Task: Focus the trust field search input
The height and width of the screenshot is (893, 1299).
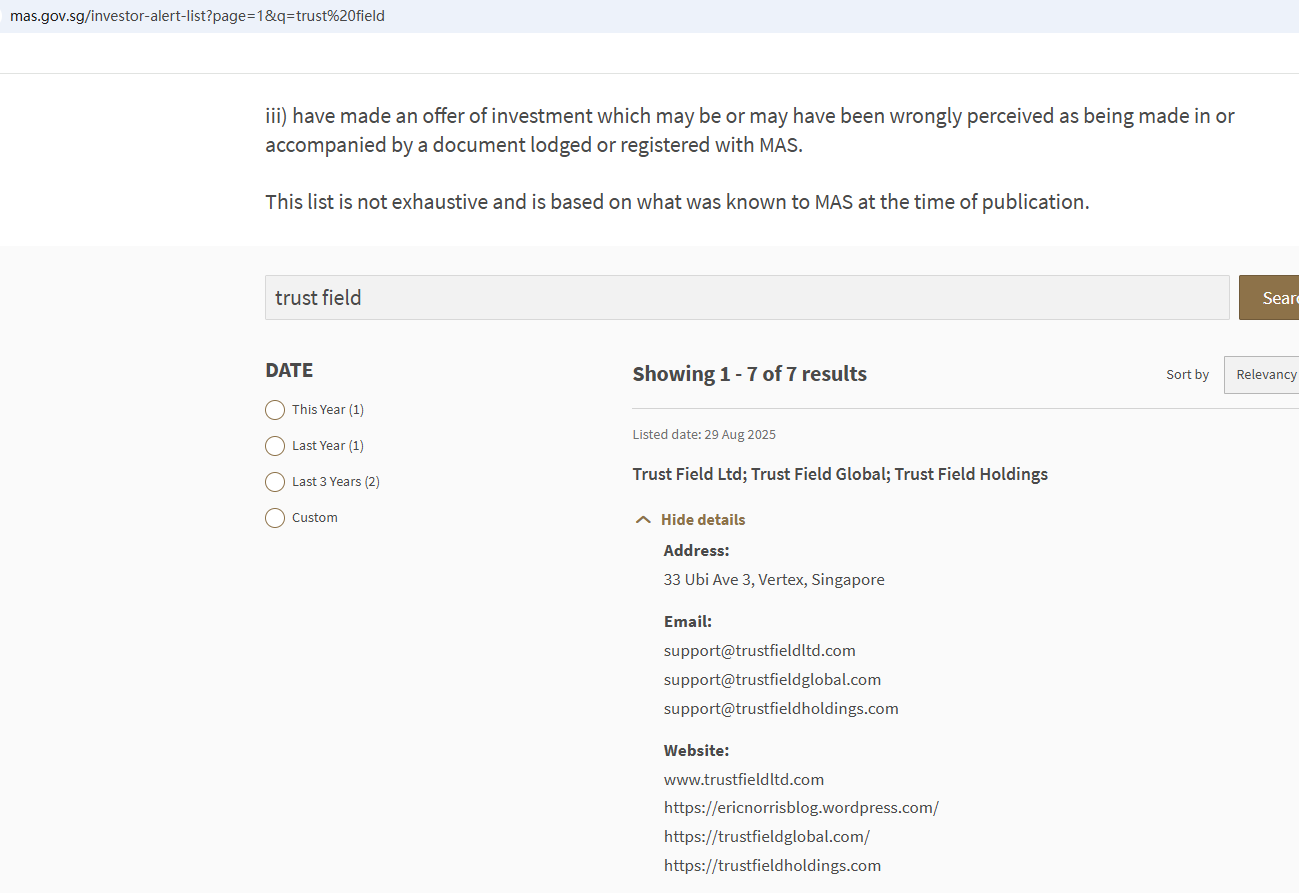Action: [746, 298]
